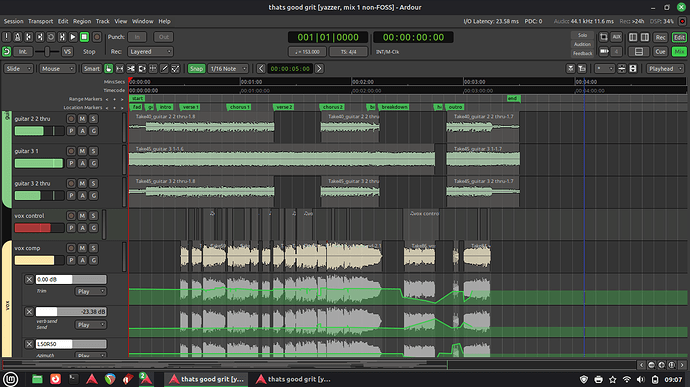Click the green Stop transport button
The width and height of the screenshot is (690, 387).
click(x=84, y=37)
